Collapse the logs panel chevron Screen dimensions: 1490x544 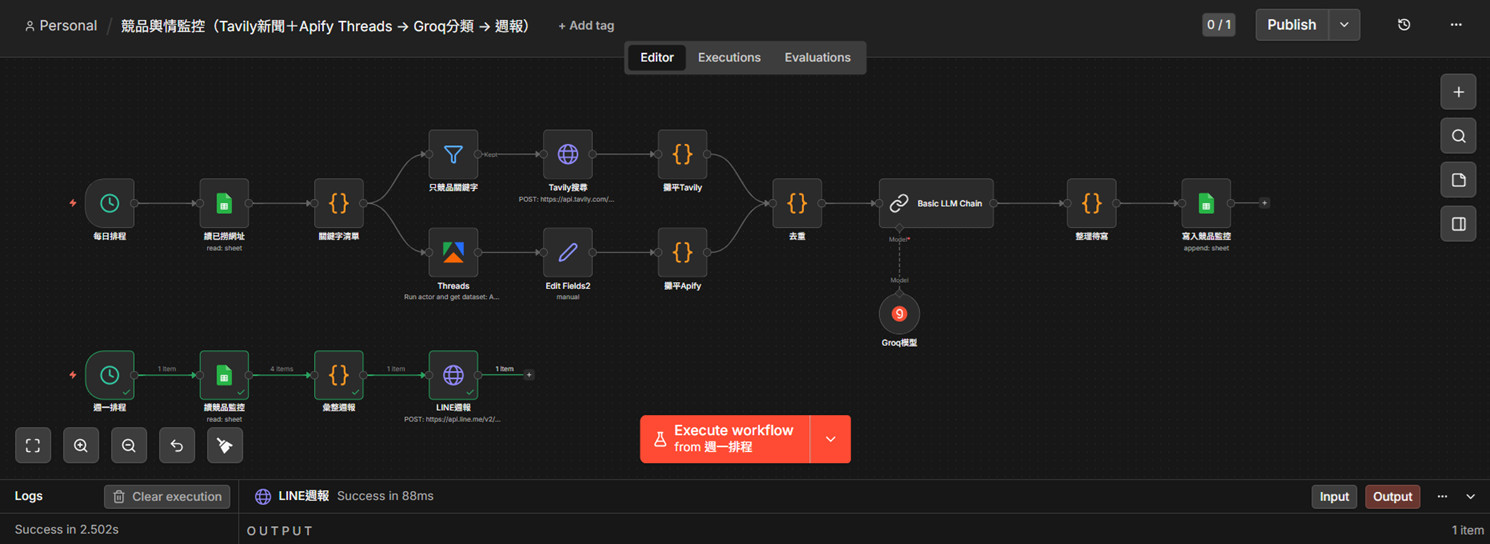coord(1470,496)
